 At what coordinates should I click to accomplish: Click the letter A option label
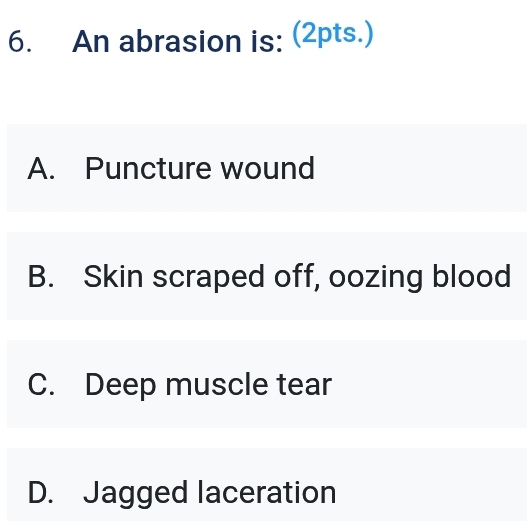[x=41, y=168]
